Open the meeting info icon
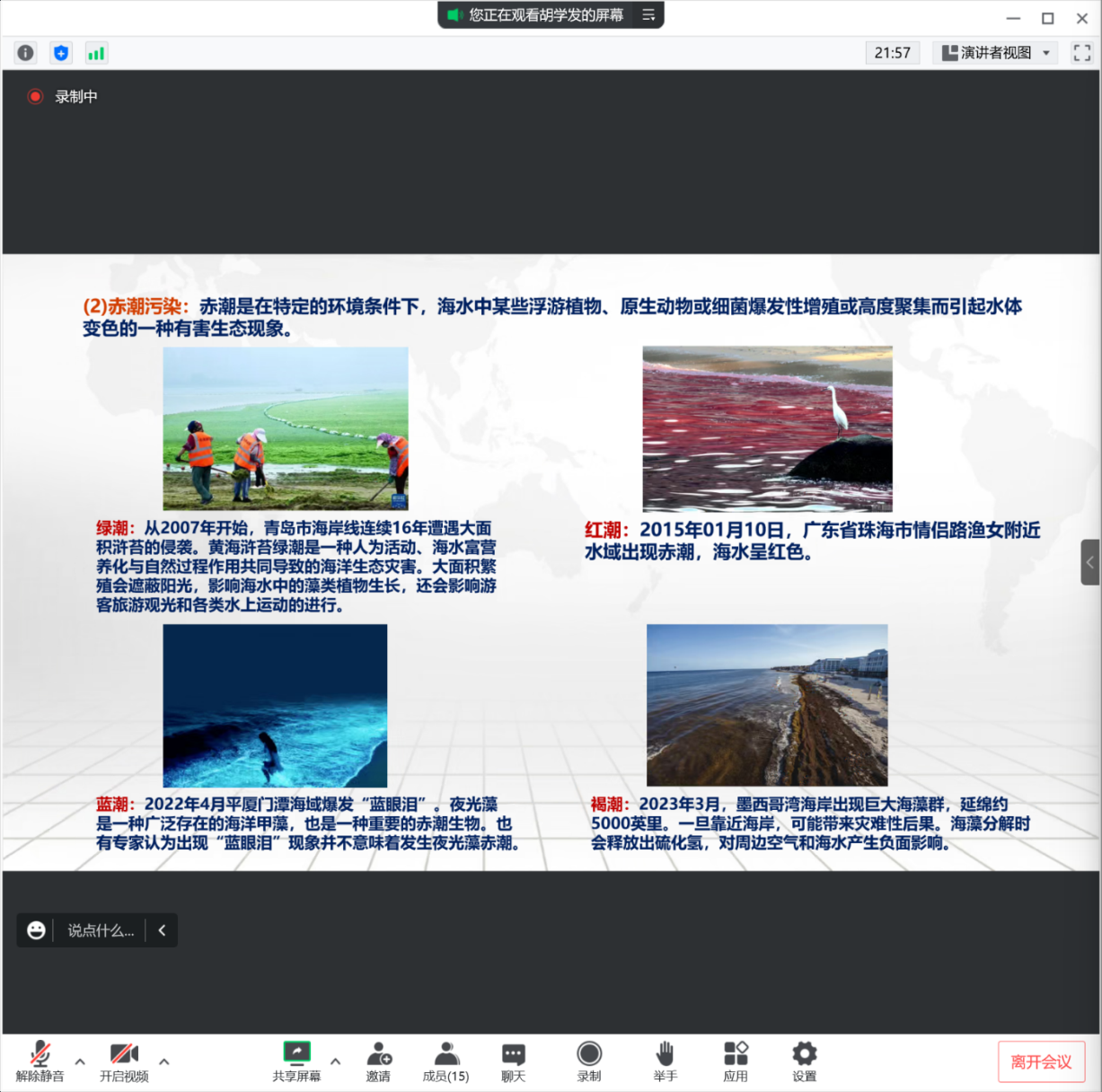 (x=26, y=53)
